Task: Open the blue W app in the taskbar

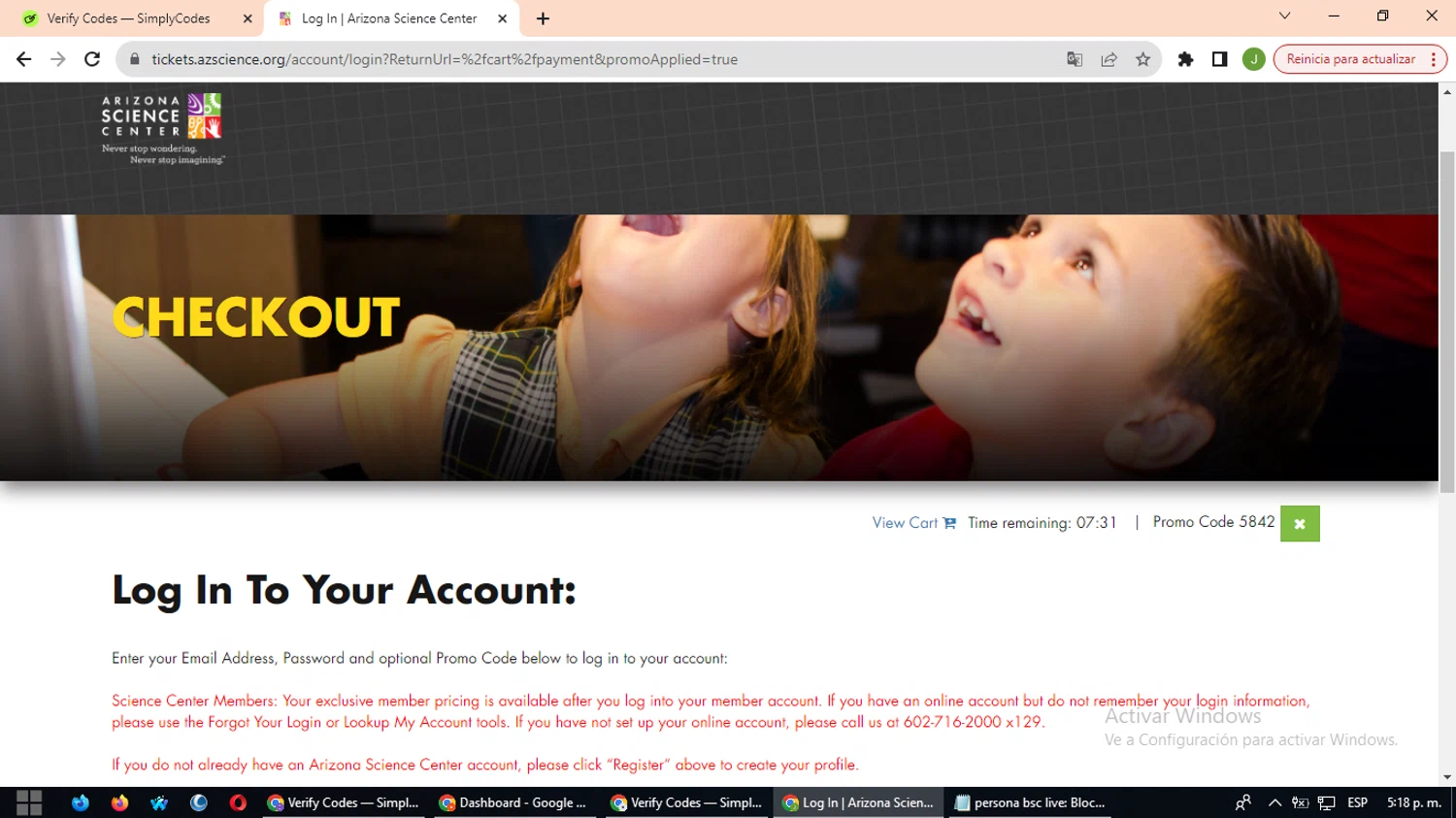Action: (159, 802)
